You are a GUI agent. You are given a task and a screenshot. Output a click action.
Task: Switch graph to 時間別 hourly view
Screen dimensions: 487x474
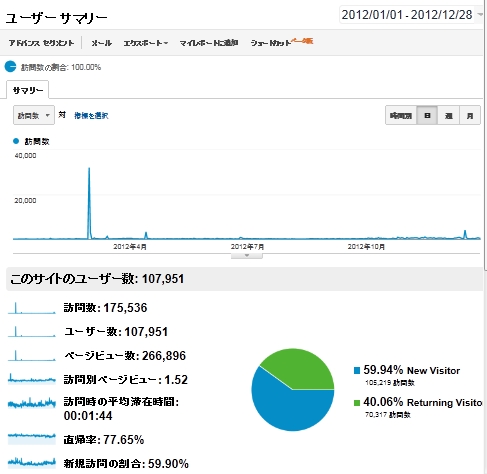pyautogui.click(x=401, y=115)
